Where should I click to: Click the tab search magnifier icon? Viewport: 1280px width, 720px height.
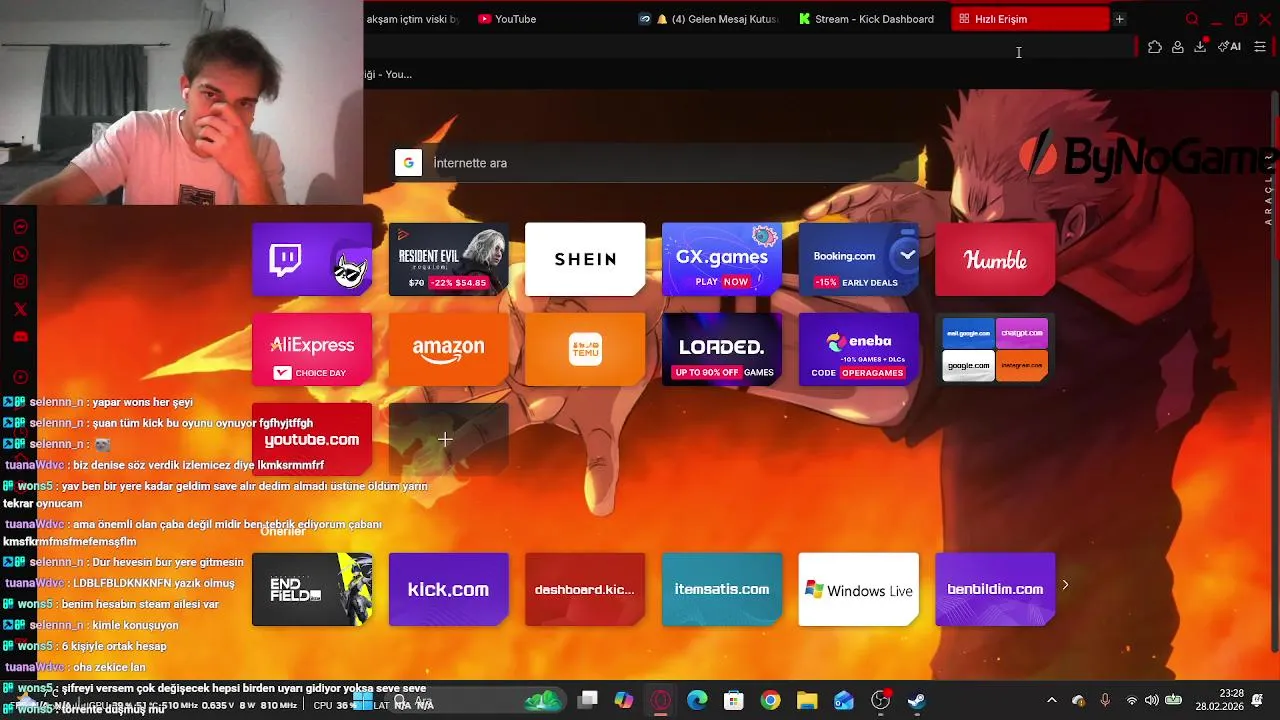[x=1192, y=19]
